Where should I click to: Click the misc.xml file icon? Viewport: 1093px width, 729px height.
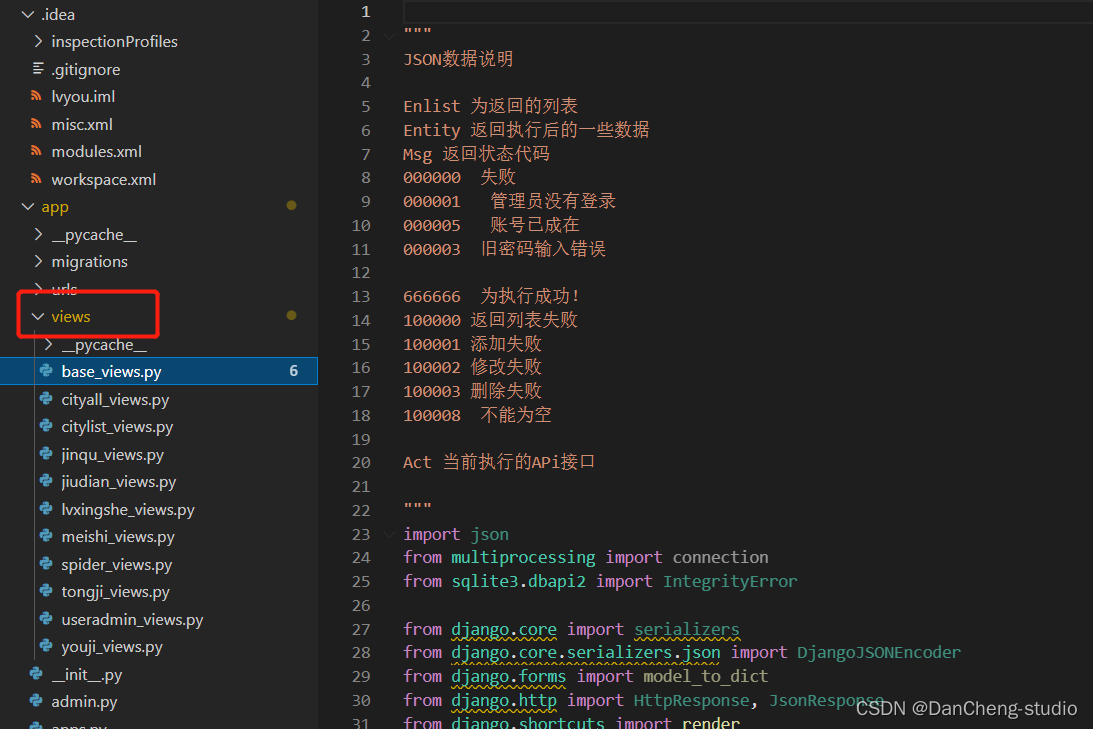coord(36,124)
